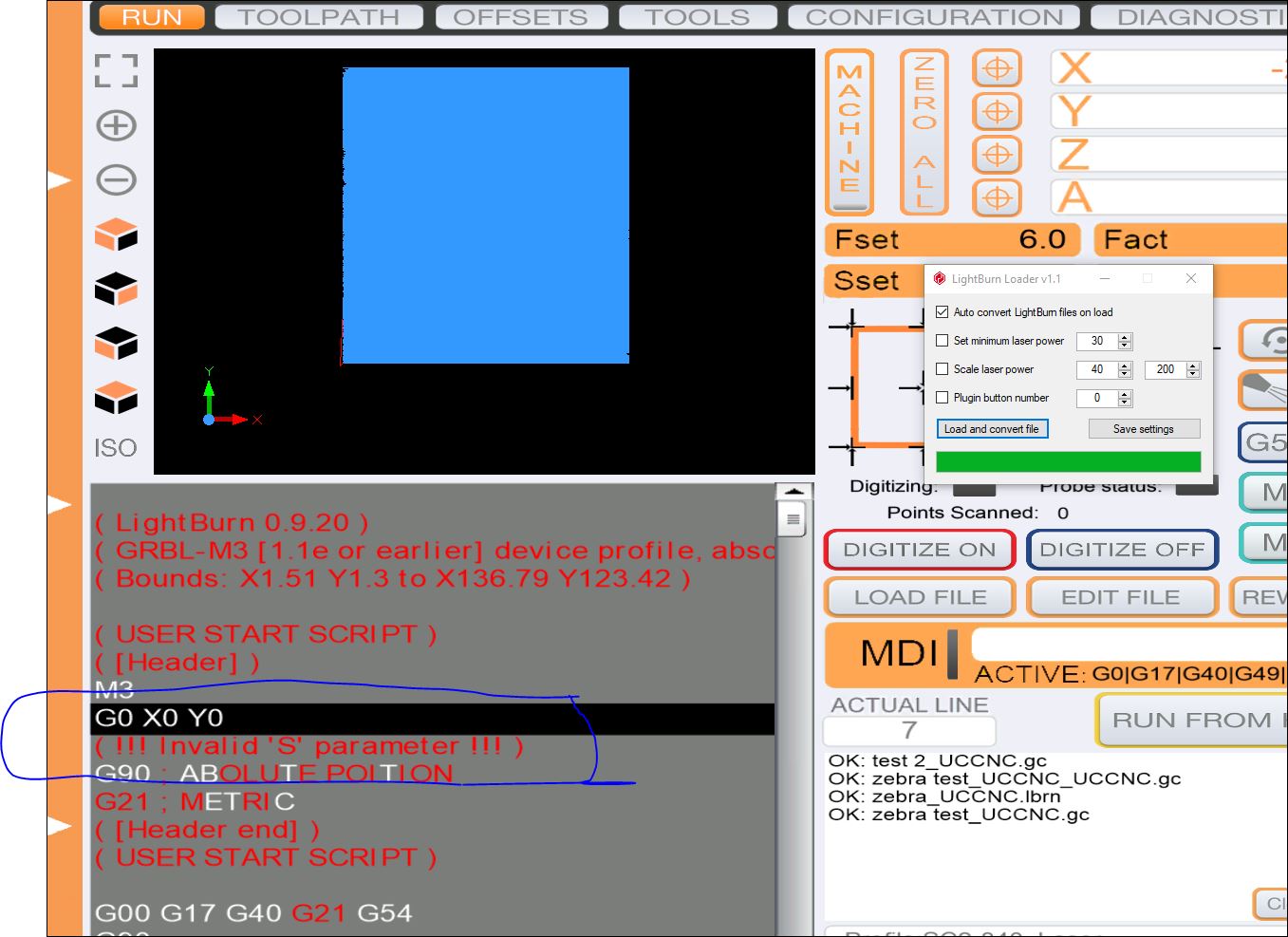Turn DIGITIZE ON

pos(920,550)
